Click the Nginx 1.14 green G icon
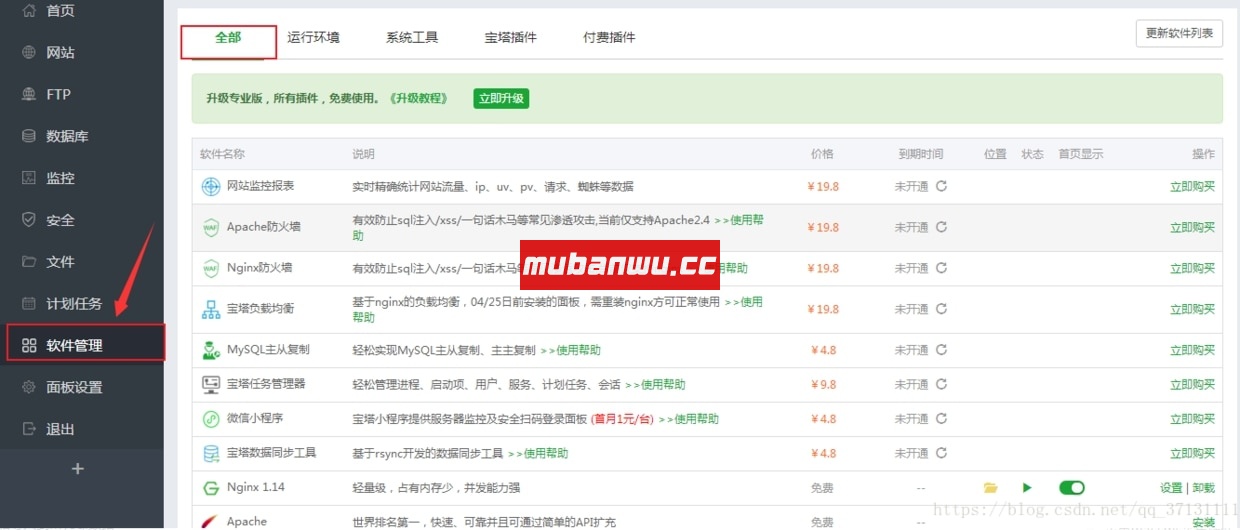The width and height of the screenshot is (1240, 530). pos(211,488)
